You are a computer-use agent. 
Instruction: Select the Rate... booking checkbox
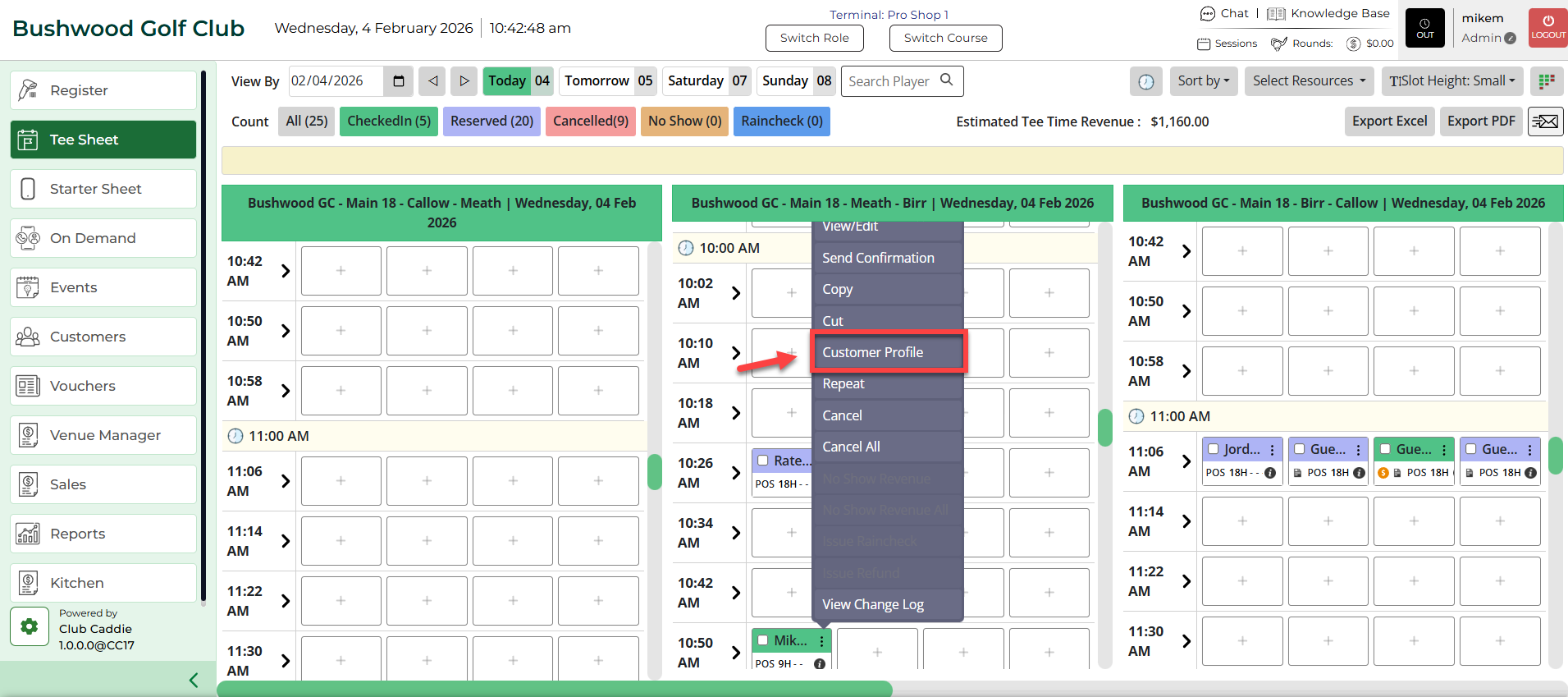(763, 461)
